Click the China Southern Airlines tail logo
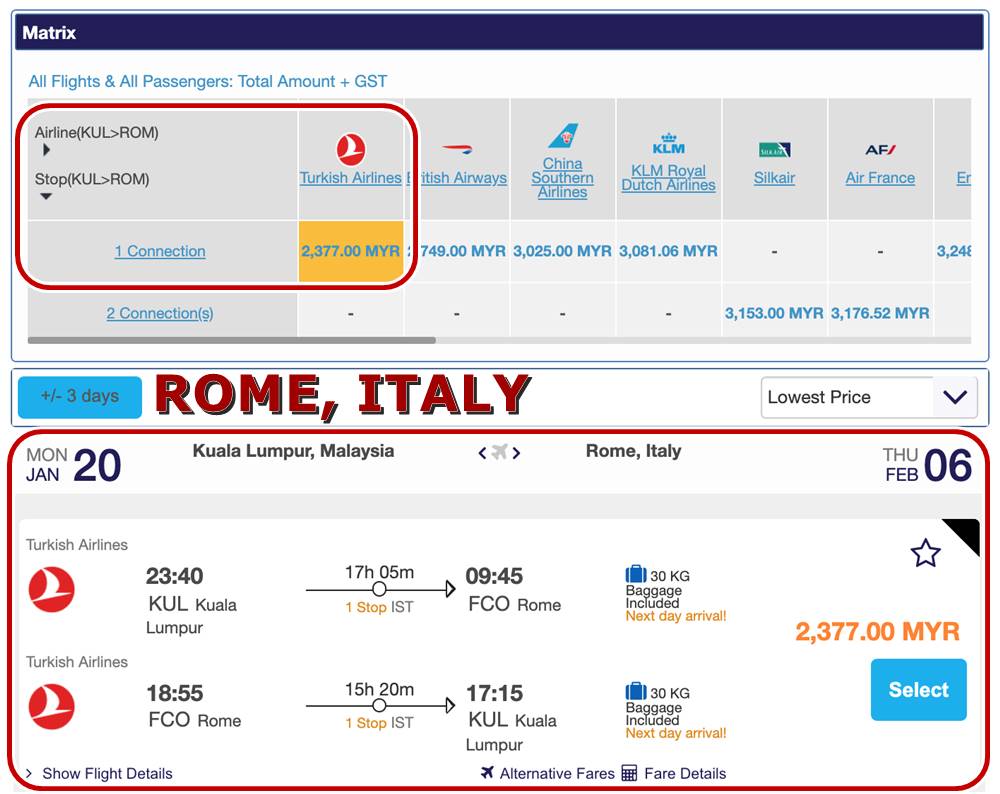Screen dimensions: 1000x794 (x=563, y=136)
